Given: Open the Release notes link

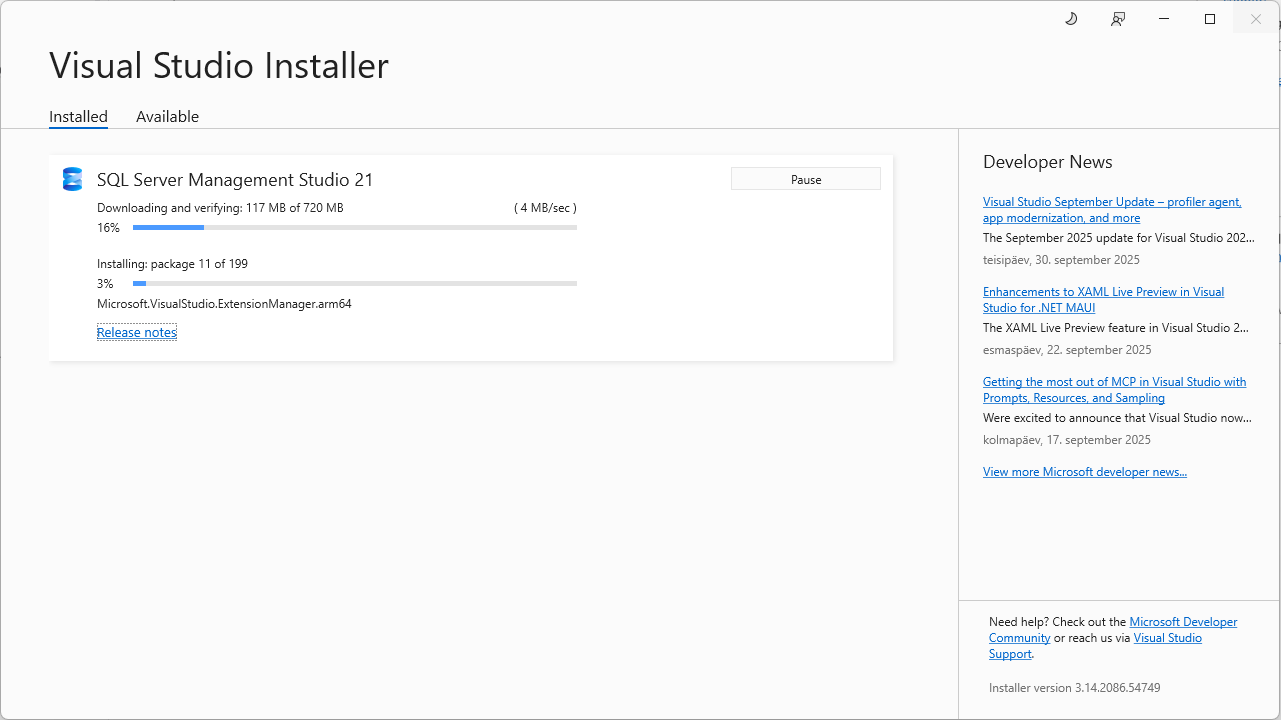Looking at the screenshot, I should coord(137,332).
